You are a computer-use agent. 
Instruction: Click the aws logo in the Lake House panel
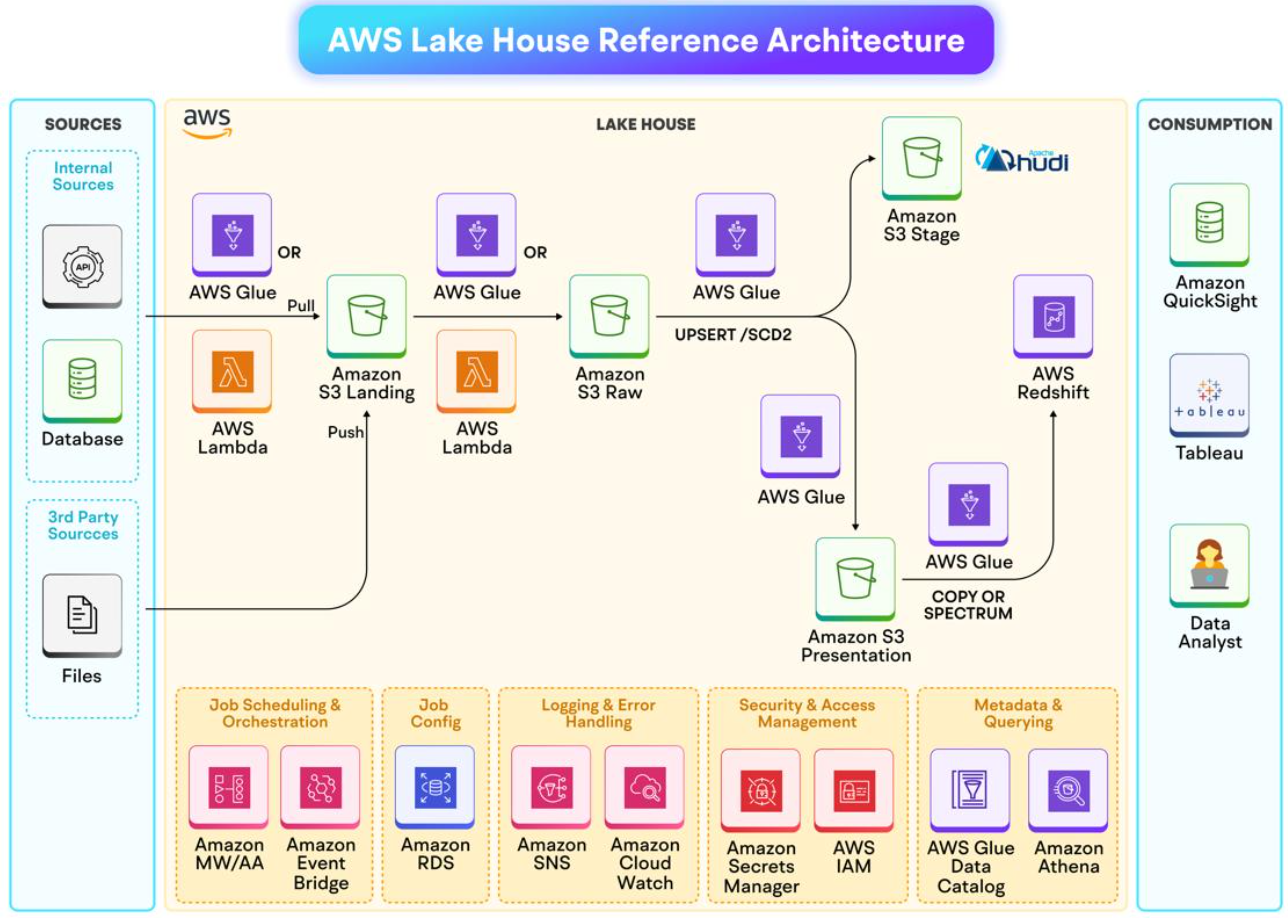click(x=207, y=122)
